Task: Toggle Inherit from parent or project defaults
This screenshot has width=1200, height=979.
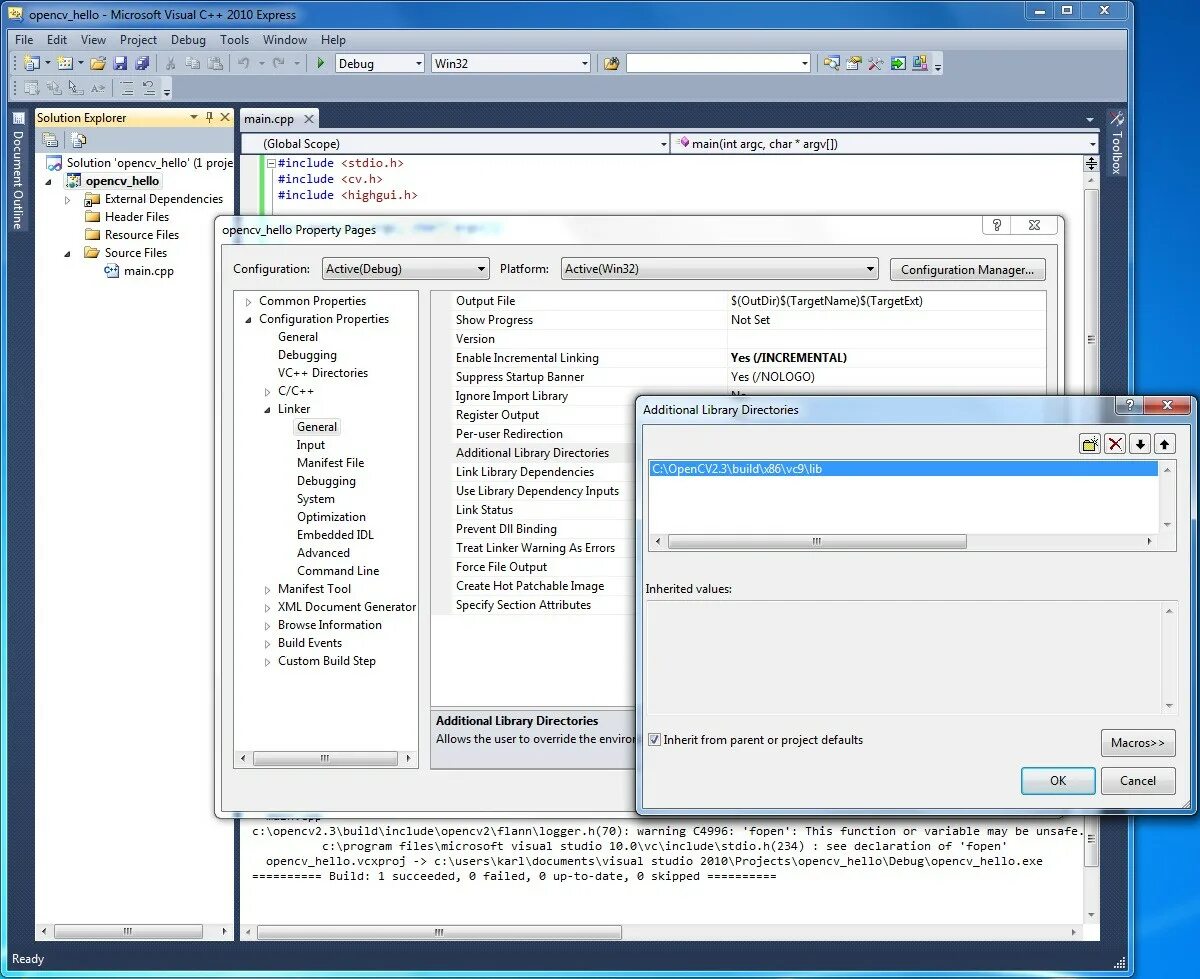Action: click(x=654, y=740)
